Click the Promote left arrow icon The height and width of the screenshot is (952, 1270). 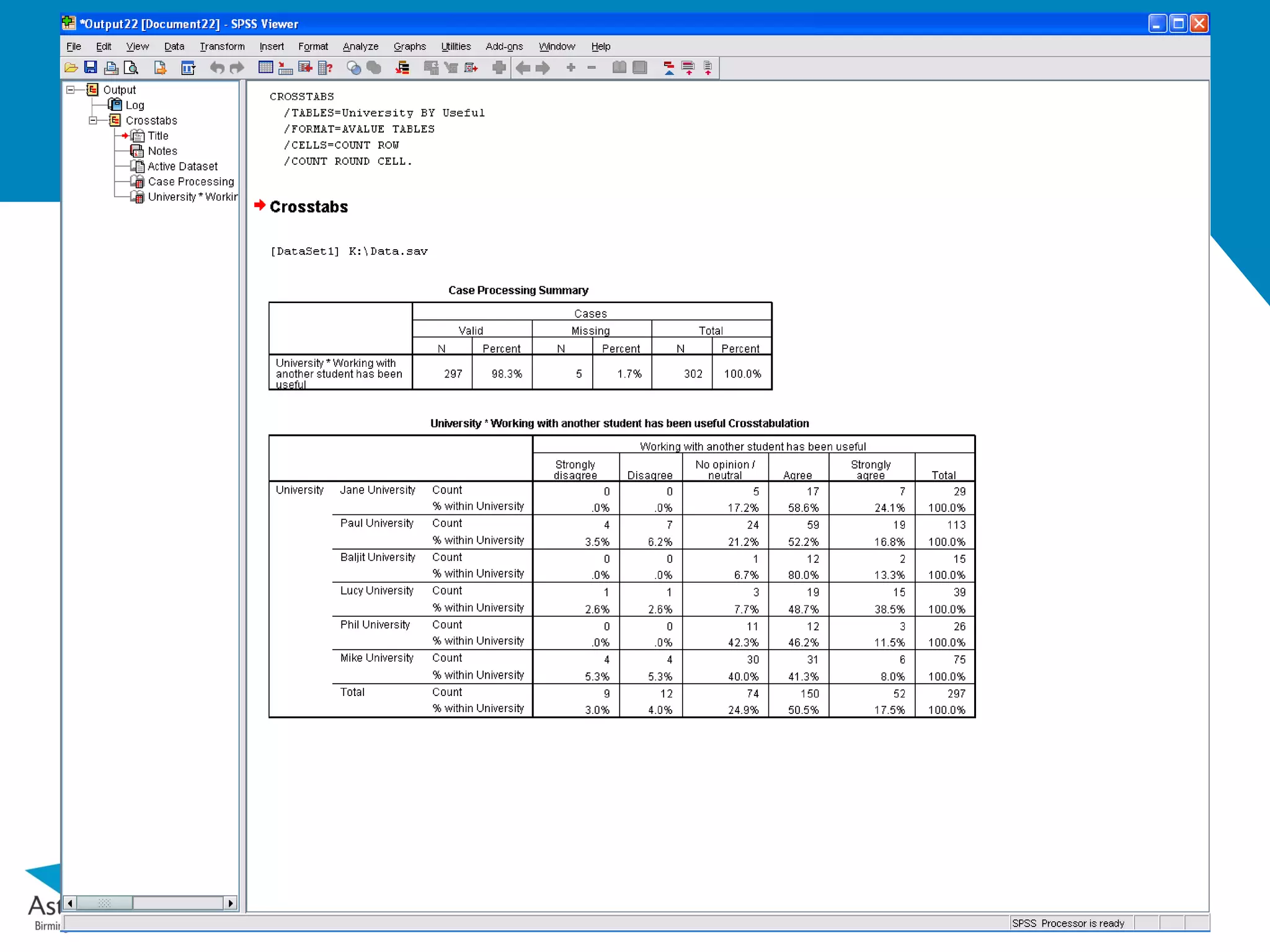pyautogui.click(x=523, y=68)
